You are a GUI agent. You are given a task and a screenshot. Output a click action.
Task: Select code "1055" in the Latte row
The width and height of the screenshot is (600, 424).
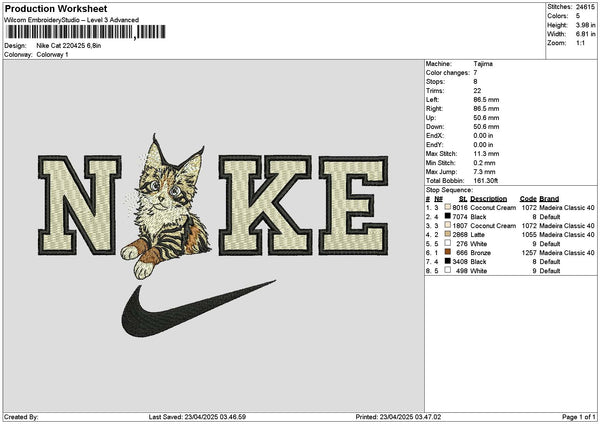[x=529, y=235]
